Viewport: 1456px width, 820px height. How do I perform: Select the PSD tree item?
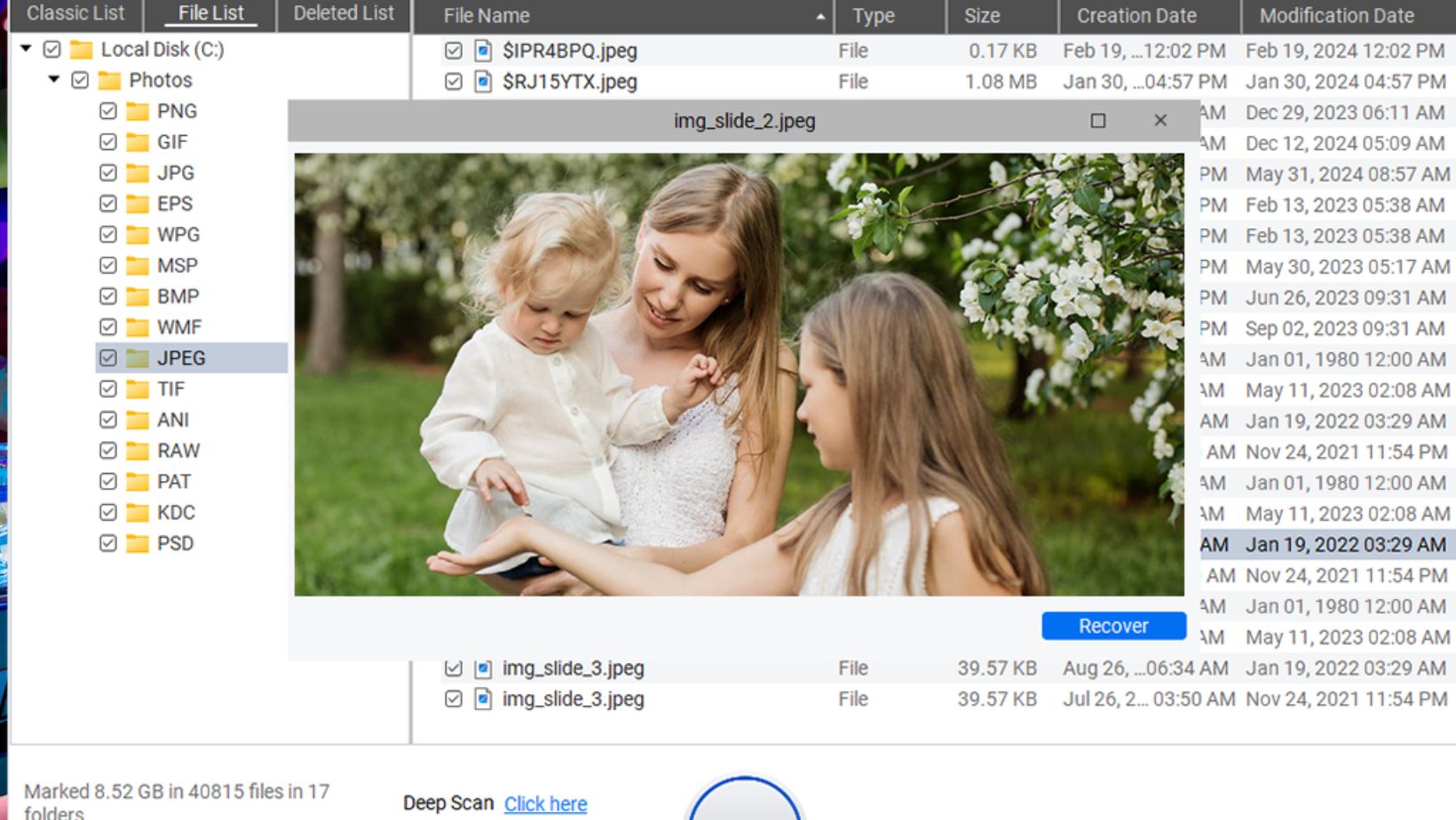point(175,543)
